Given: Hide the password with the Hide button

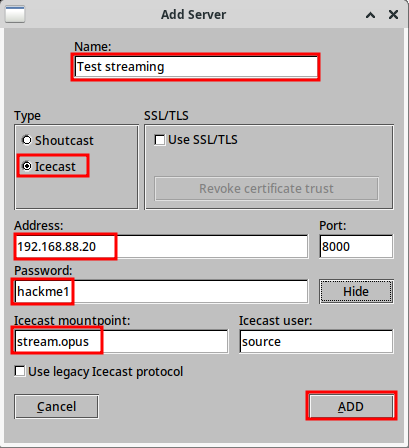Looking at the screenshot, I should click(356, 292).
